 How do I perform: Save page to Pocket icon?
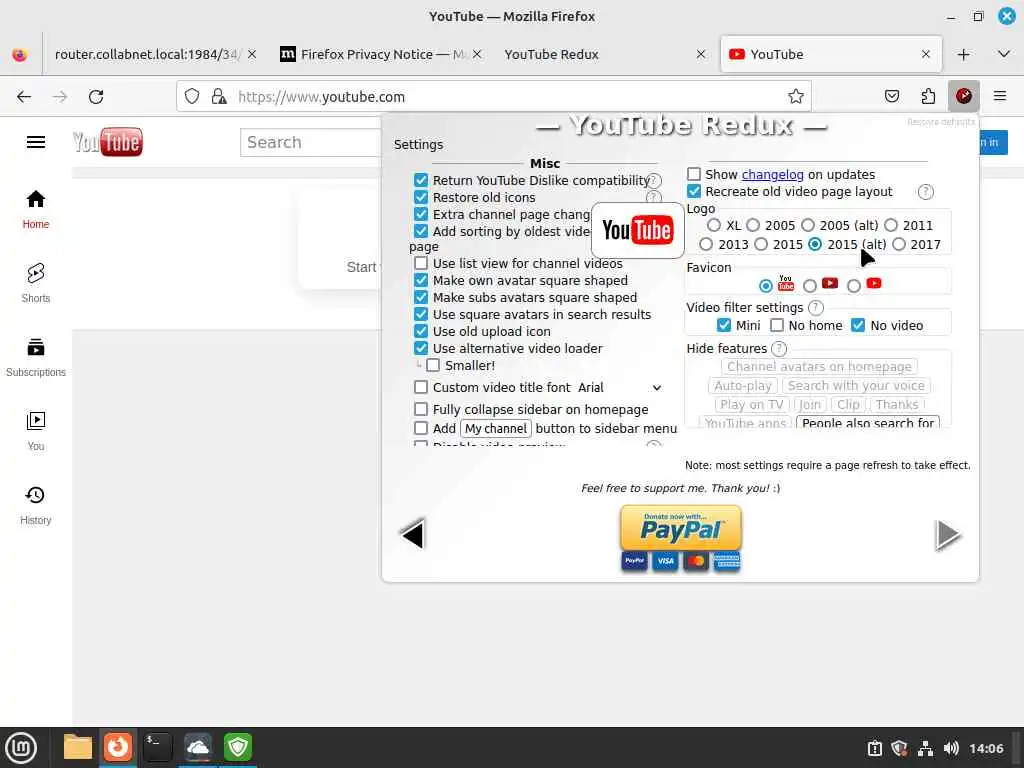click(891, 97)
